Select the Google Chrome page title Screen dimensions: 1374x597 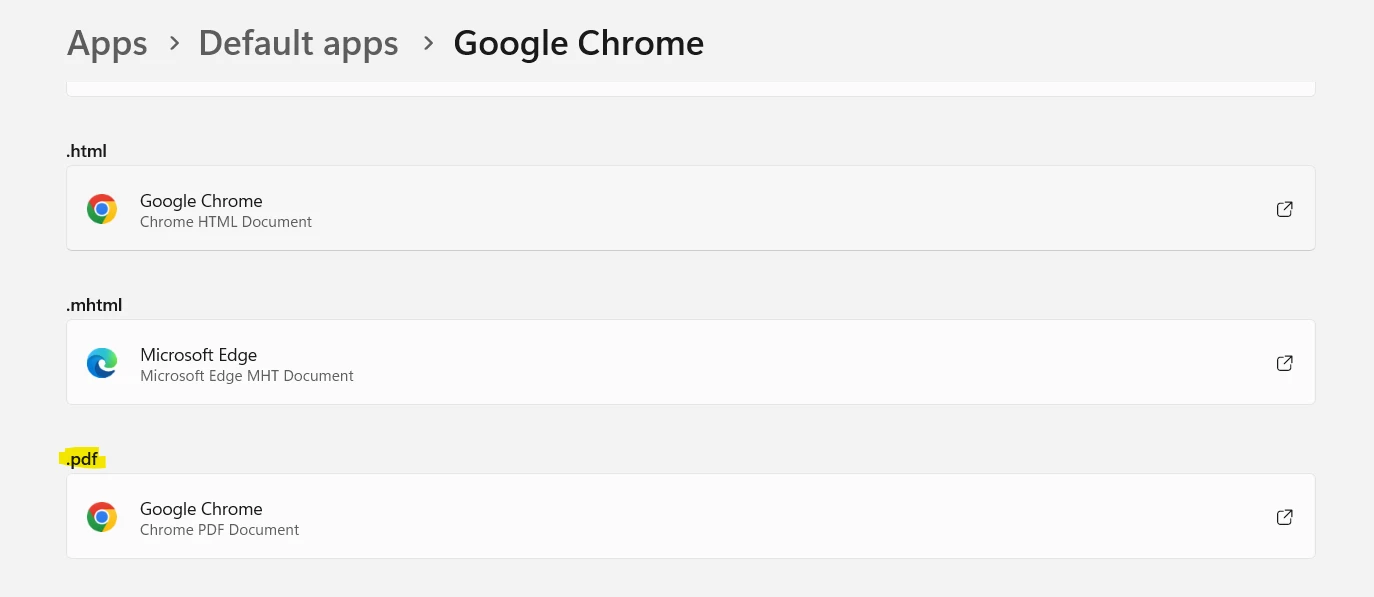[x=578, y=42]
